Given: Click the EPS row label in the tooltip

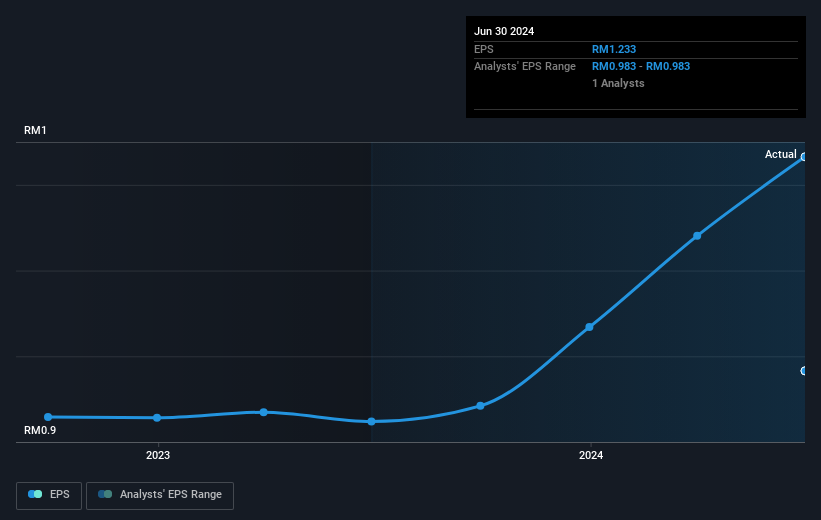Looking at the screenshot, I should pyautogui.click(x=483, y=49).
